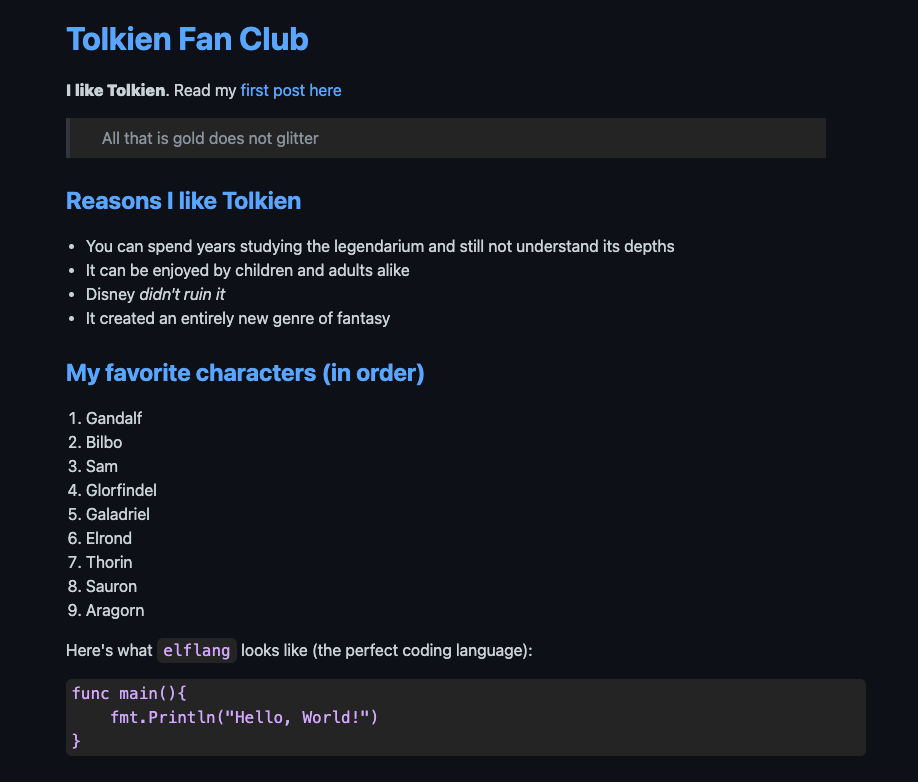This screenshot has height=782, width=918.
Task: Click Galadriel list item
Action: pyautogui.click(x=118, y=515)
